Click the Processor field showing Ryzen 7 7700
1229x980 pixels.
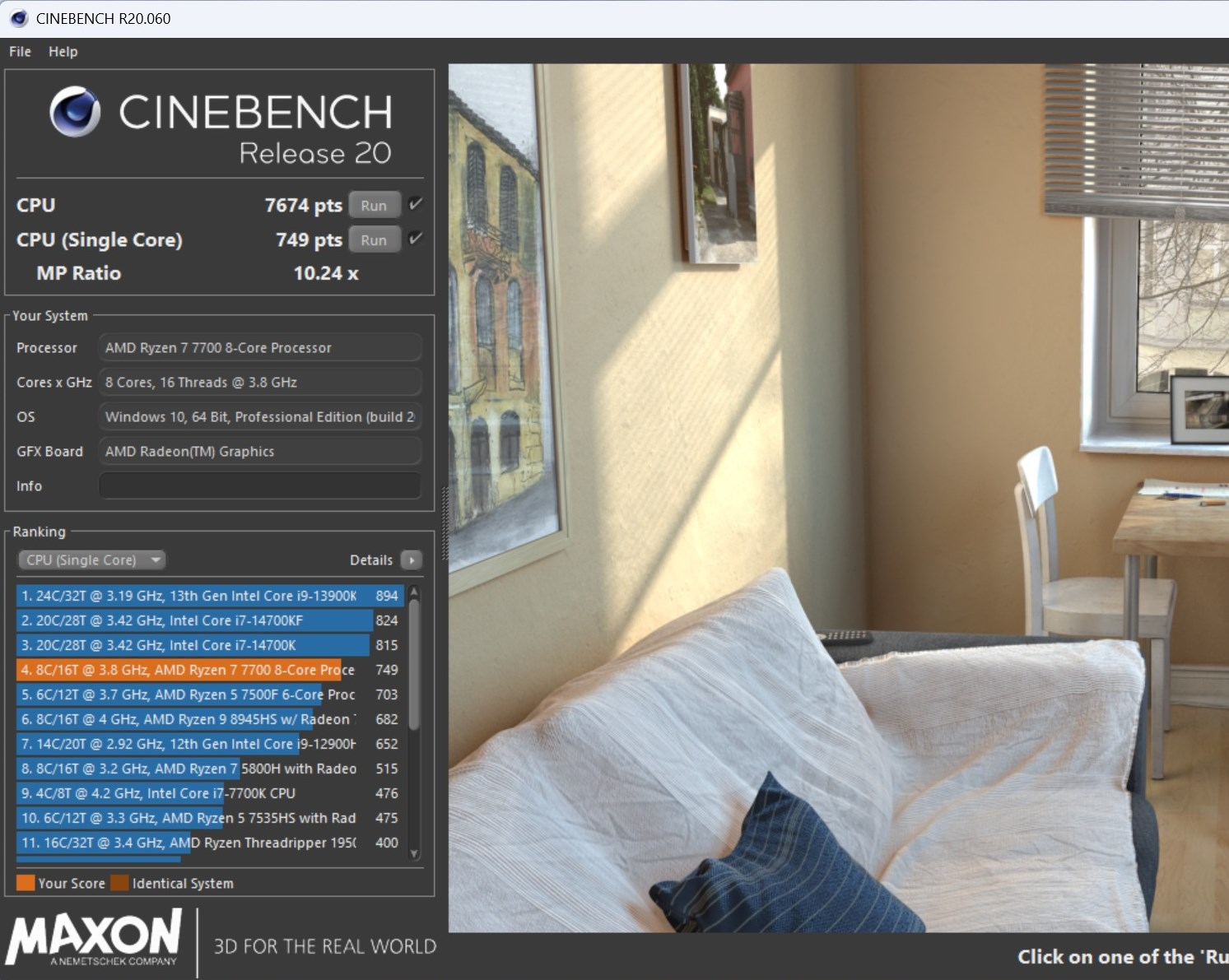click(260, 347)
